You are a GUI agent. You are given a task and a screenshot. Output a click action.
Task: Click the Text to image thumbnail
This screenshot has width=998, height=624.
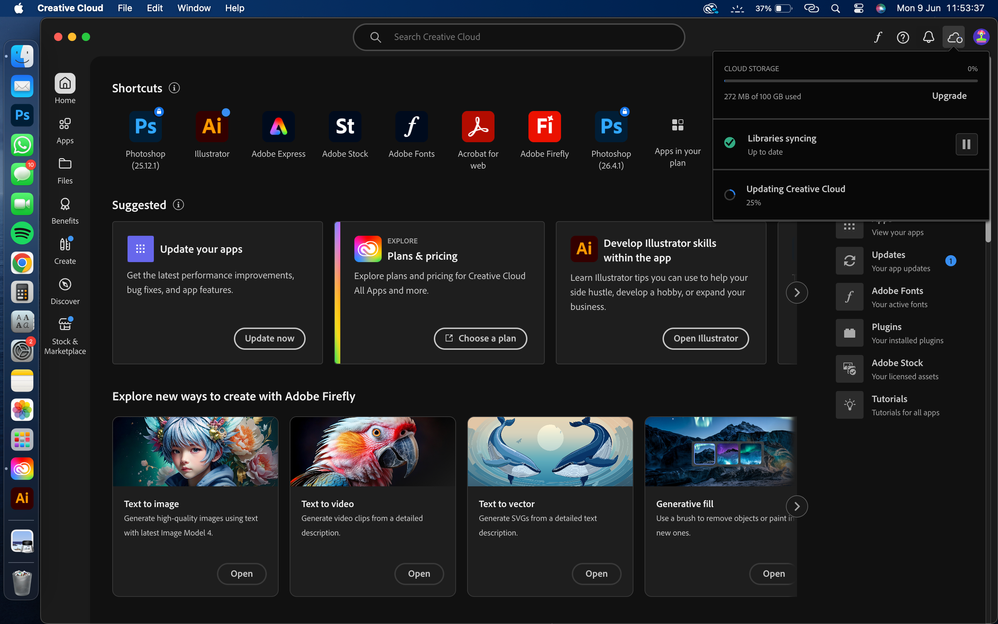[195, 452]
